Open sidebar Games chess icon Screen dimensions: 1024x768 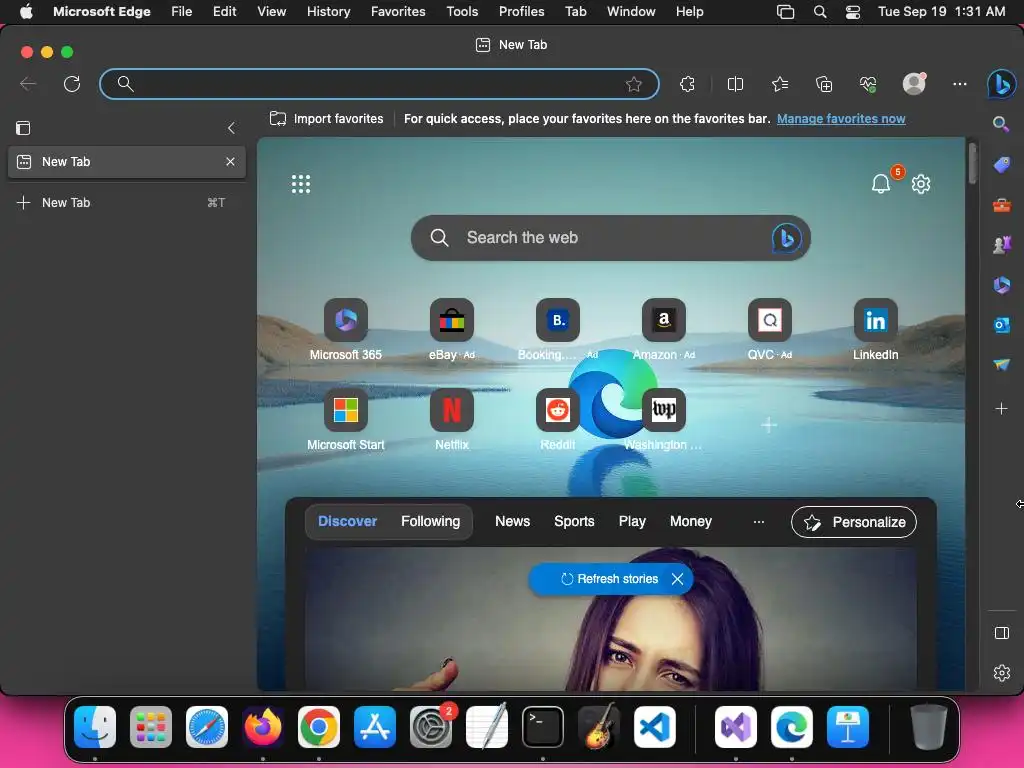(x=1002, y=245)
